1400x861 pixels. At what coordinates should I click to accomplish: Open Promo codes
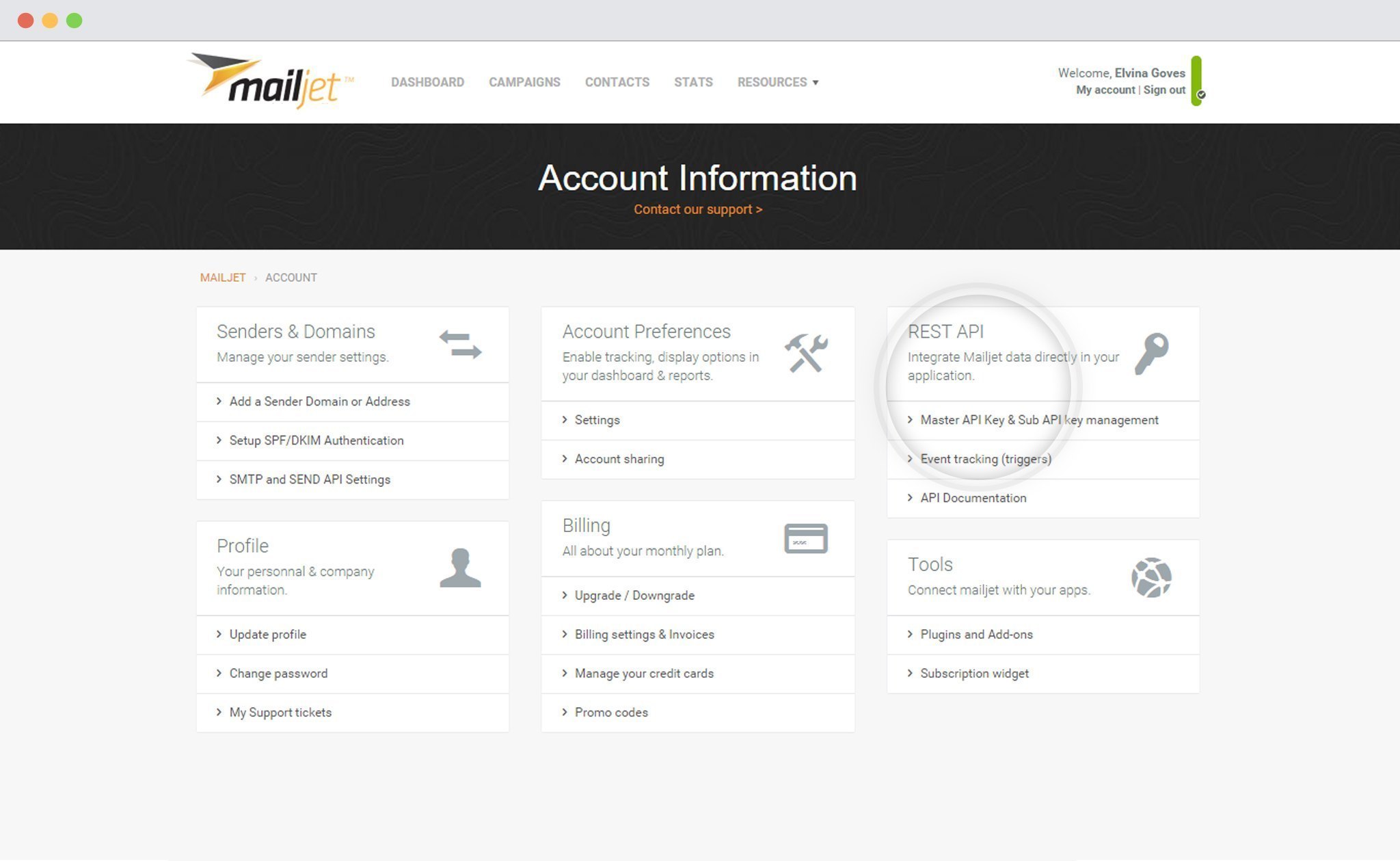[698, 713]
